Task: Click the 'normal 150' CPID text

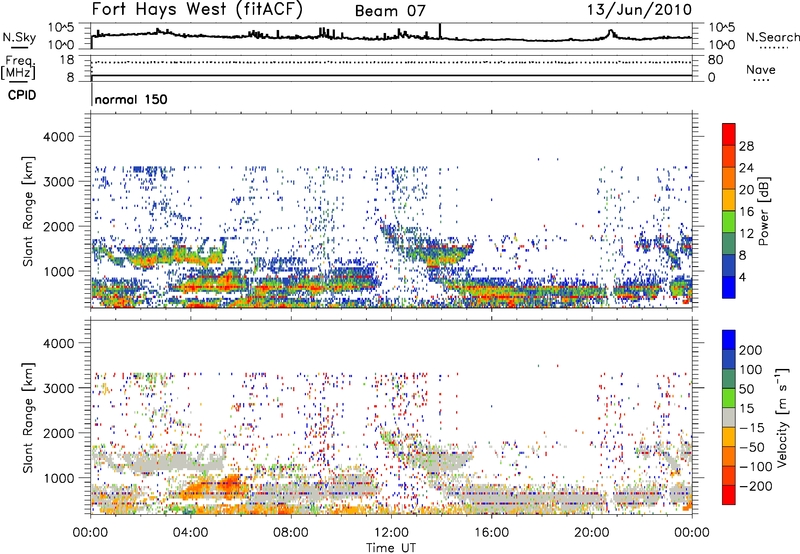Action: pos(131,99)
